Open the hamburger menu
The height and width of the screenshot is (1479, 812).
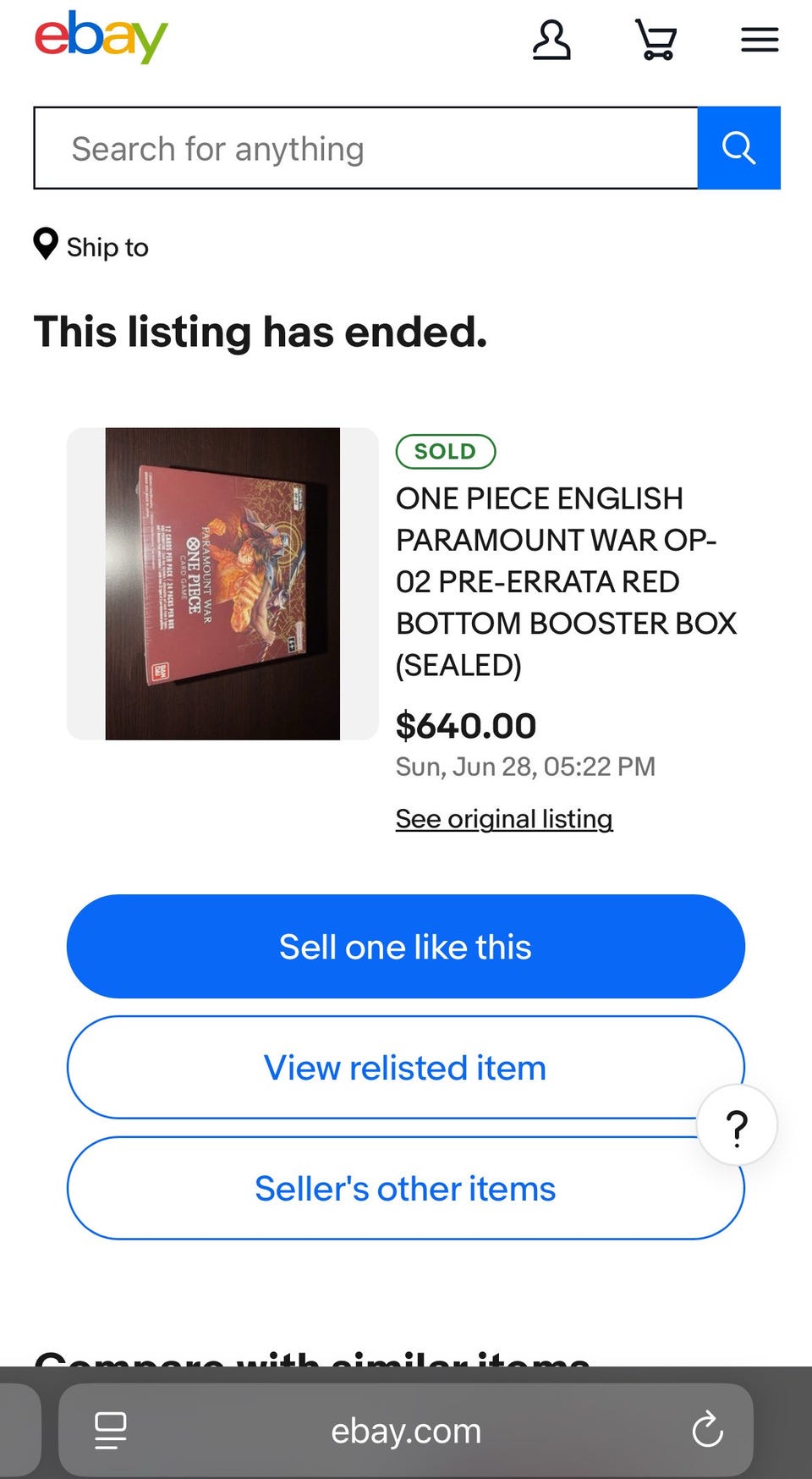(760, 40)
